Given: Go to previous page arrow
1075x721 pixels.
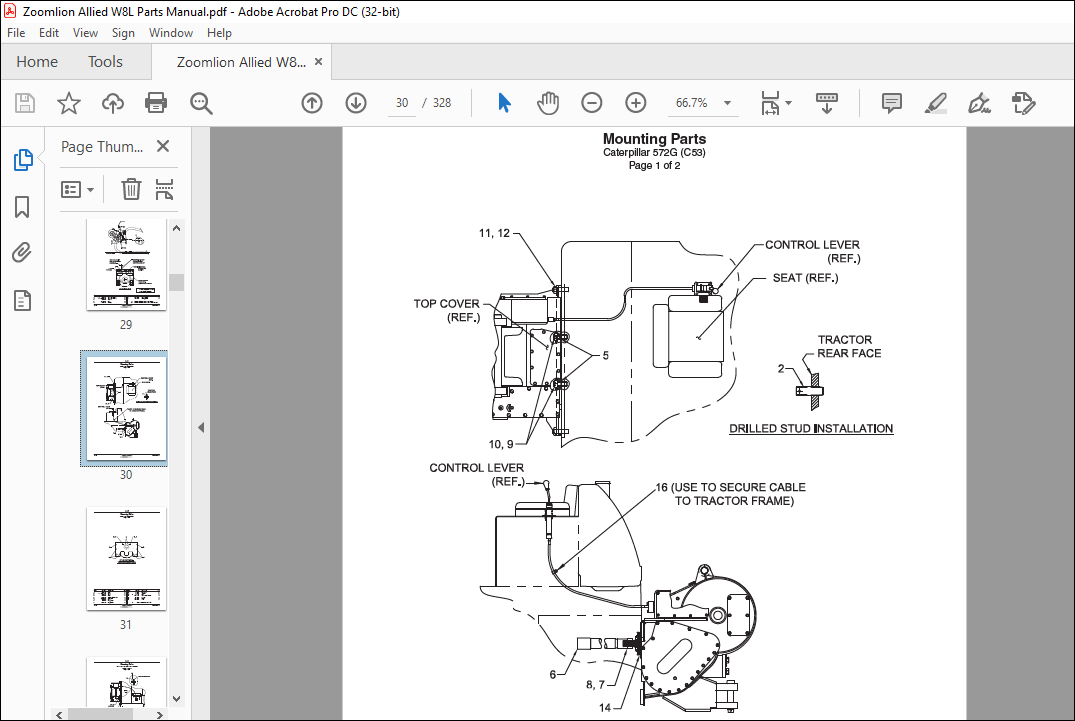Looking at the screenshot, I should [312, 103].
